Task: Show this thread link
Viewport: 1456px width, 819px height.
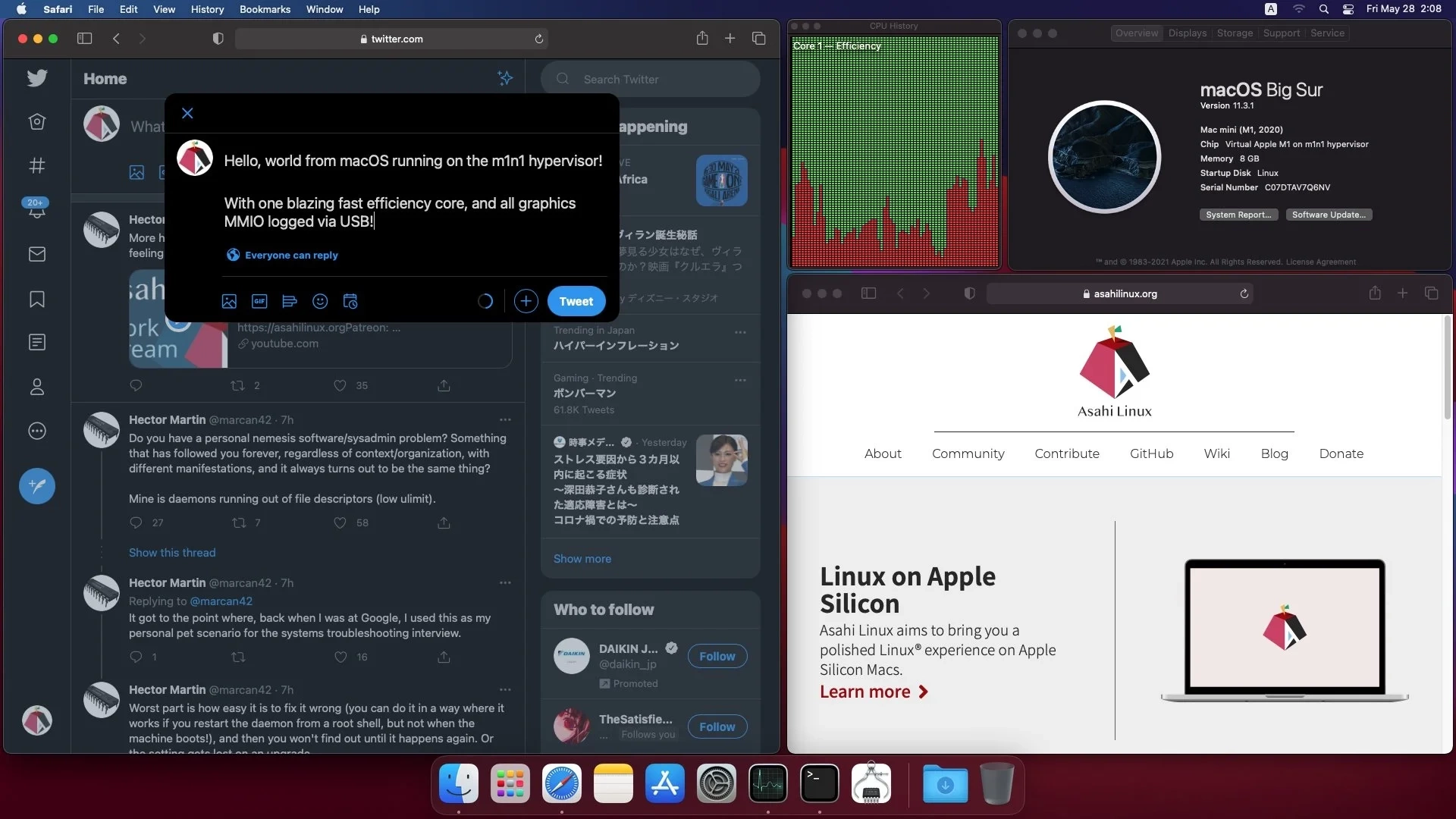Action: 172,552
